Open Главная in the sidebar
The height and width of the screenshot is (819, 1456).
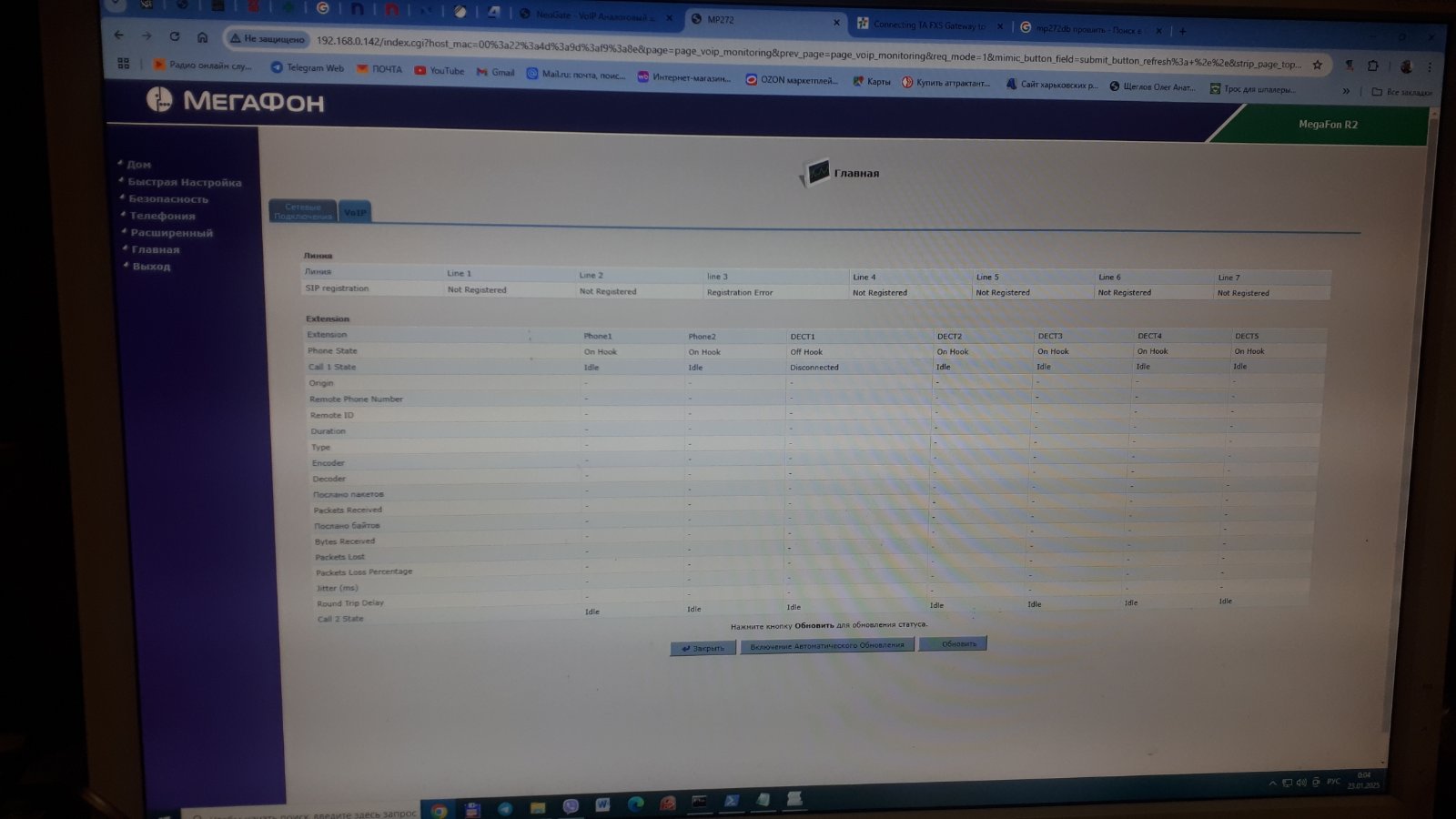(156, 249)
